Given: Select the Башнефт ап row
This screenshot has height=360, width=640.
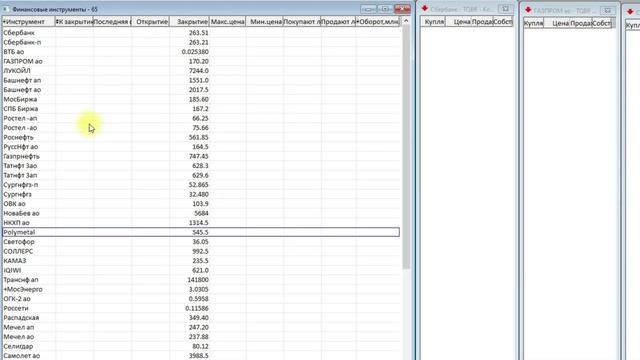Looking at the screenshot, I should point(201,80).
